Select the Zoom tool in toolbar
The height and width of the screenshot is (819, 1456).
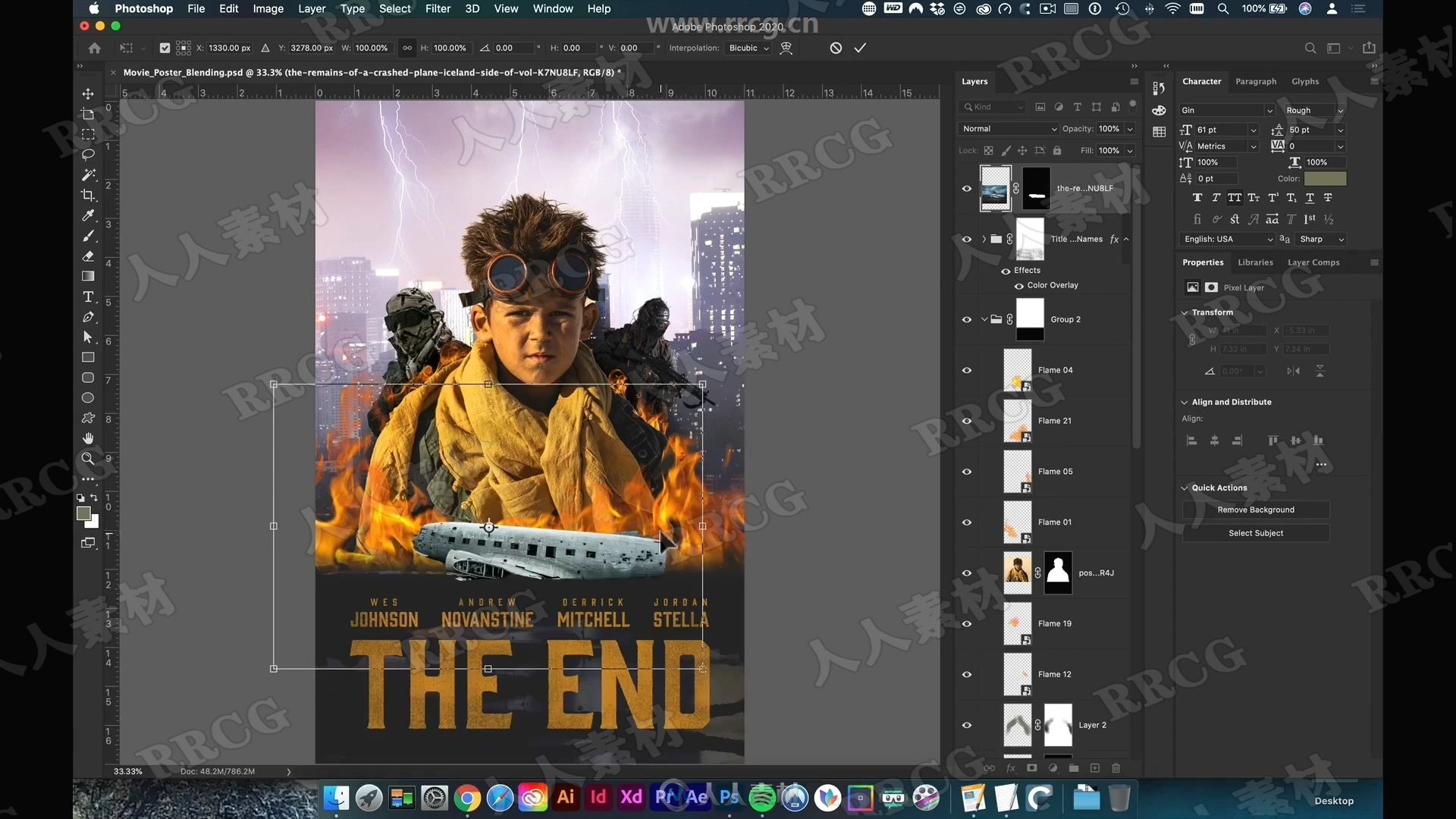click(88, 458)
